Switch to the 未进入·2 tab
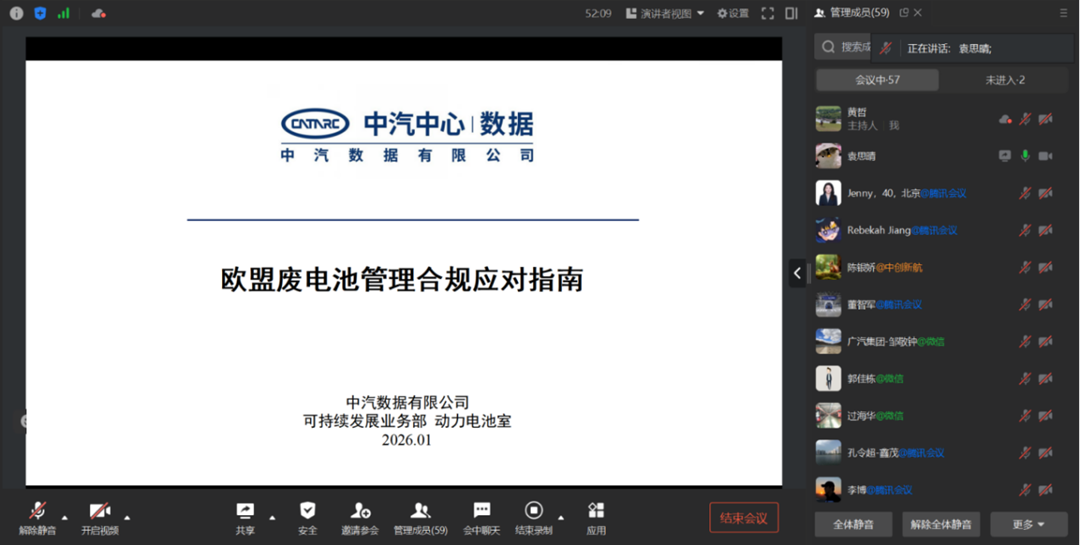 1005,80
